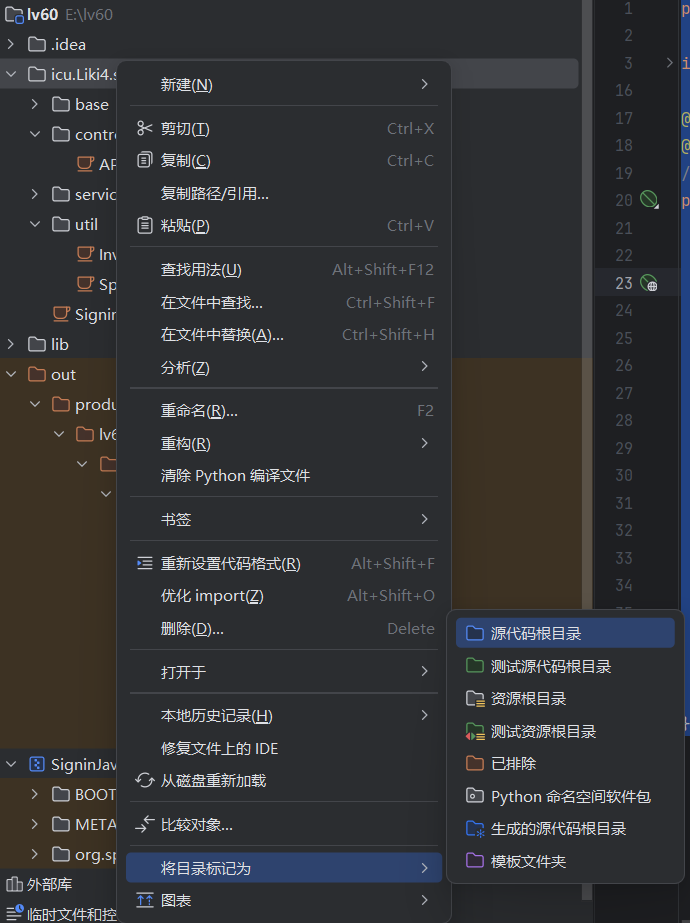This screenshot has height=923, width=690.
Task: Click the External Libraries icon 外部库
Action: pyautogui.click(x=14, y=884)
